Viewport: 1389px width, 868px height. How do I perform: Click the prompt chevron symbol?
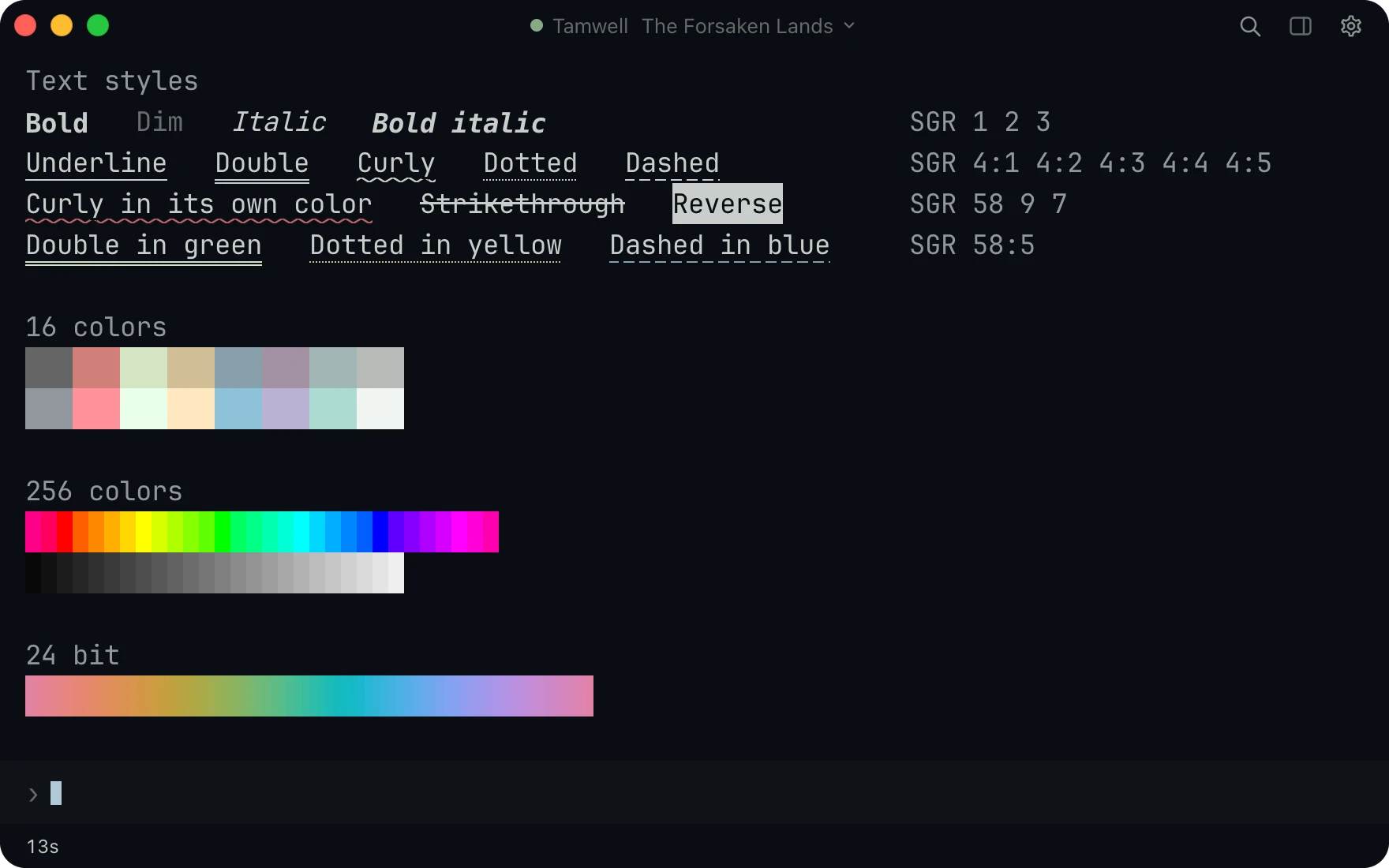pyautogui.click(x=33, y=795)
